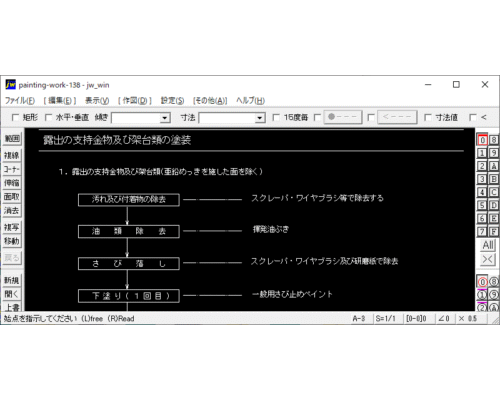Open the 傾き dropdown arrow
Image resolution: width=500 pixels, height=400 pixels.
click(x=164, y=118)
